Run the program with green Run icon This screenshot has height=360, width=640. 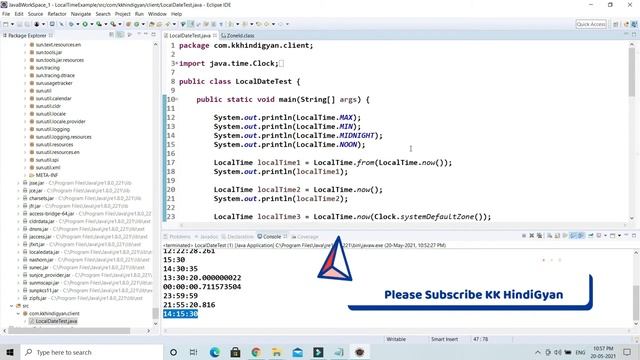(x=85, y=24)
